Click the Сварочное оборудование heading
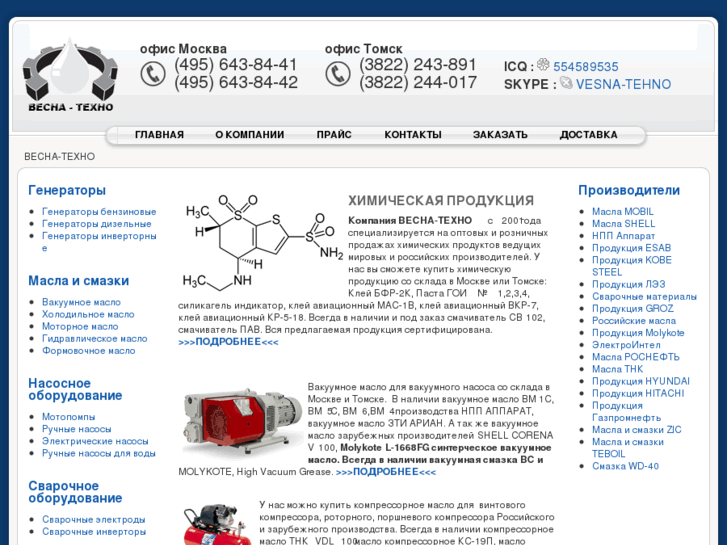The image size is (727, 545). coord(75,492)
